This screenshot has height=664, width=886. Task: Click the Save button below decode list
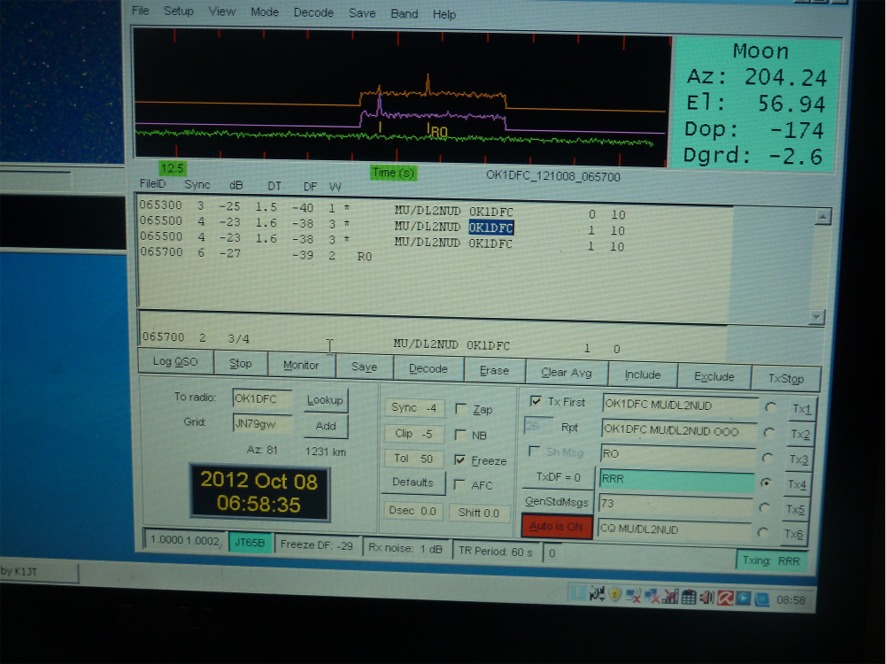pos(364,367)
